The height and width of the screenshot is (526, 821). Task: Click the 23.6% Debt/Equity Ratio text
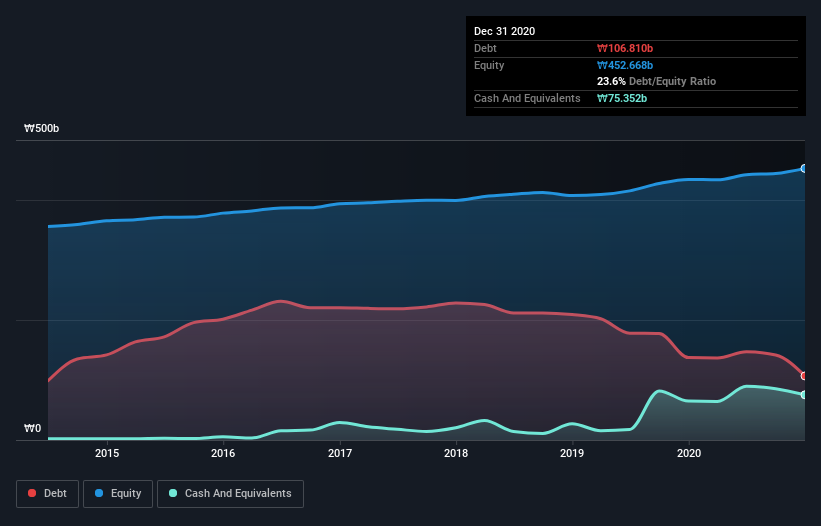(657, 81)
